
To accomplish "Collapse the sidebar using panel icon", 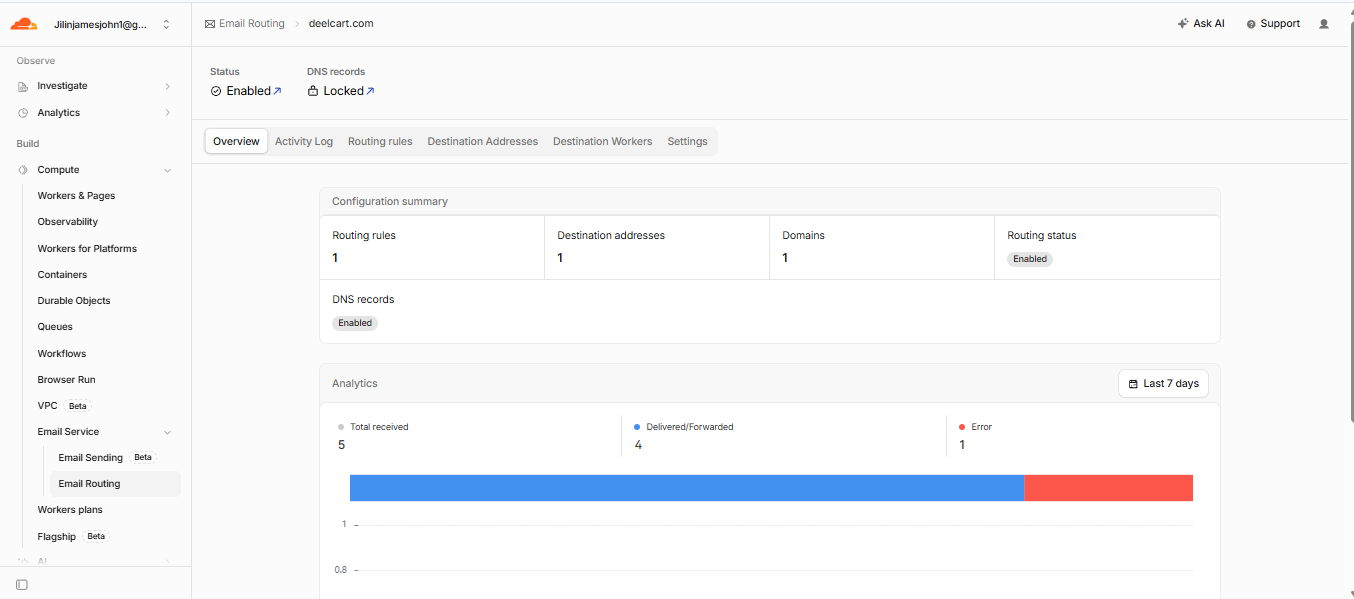I will [x=22, y=584].
